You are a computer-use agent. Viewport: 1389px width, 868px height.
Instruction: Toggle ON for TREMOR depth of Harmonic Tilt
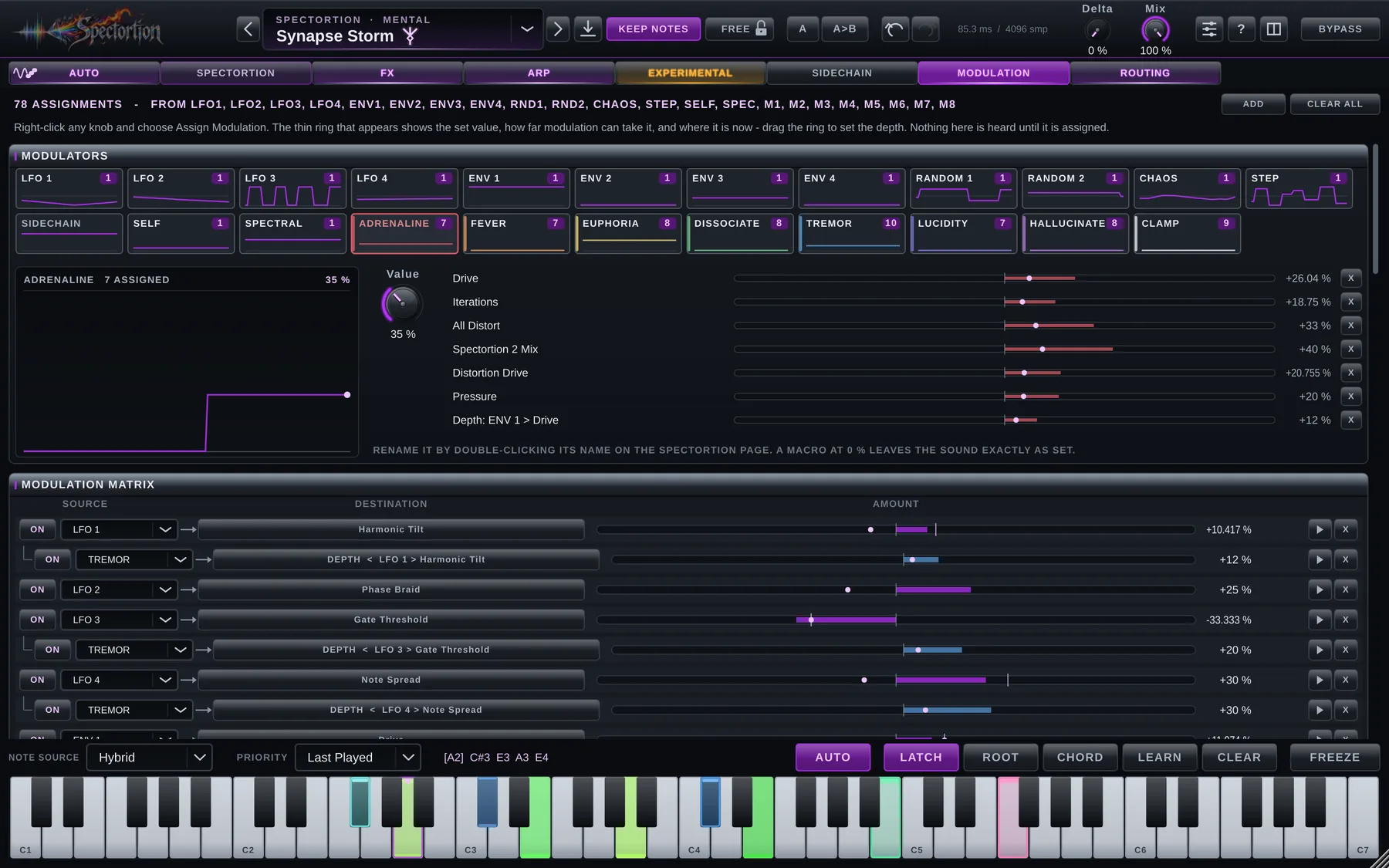52,560
